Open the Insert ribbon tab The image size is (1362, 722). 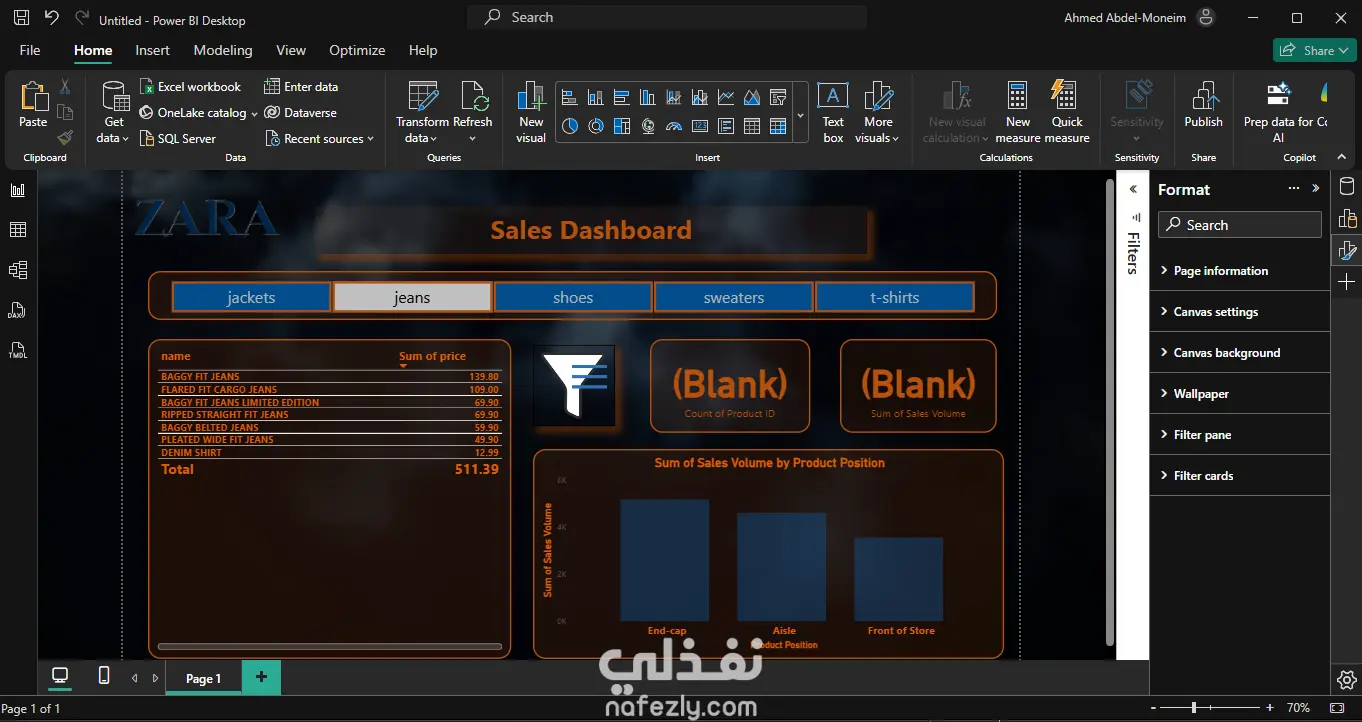[153, 50]
